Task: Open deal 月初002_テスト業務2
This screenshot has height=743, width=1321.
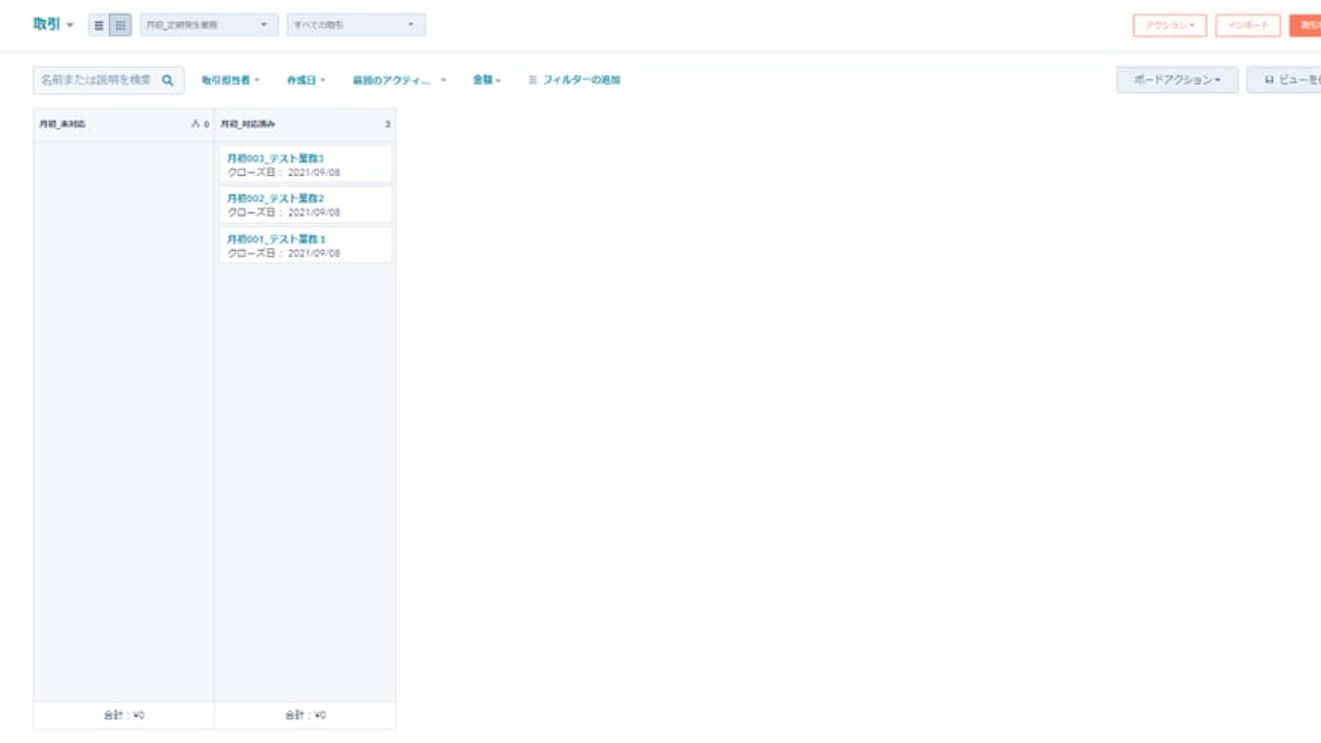Action: point(275,199)
